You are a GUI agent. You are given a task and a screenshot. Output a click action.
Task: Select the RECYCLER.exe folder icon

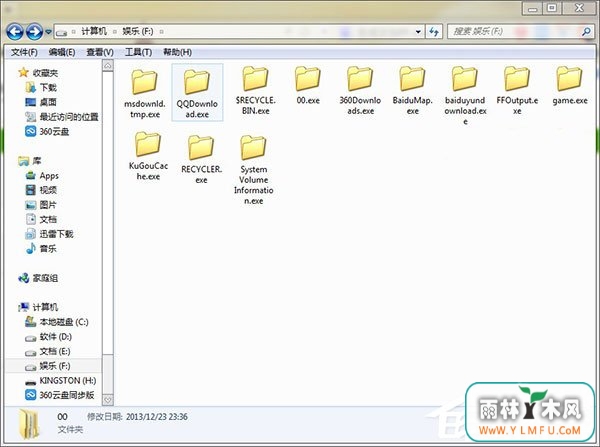pos(201,148)
